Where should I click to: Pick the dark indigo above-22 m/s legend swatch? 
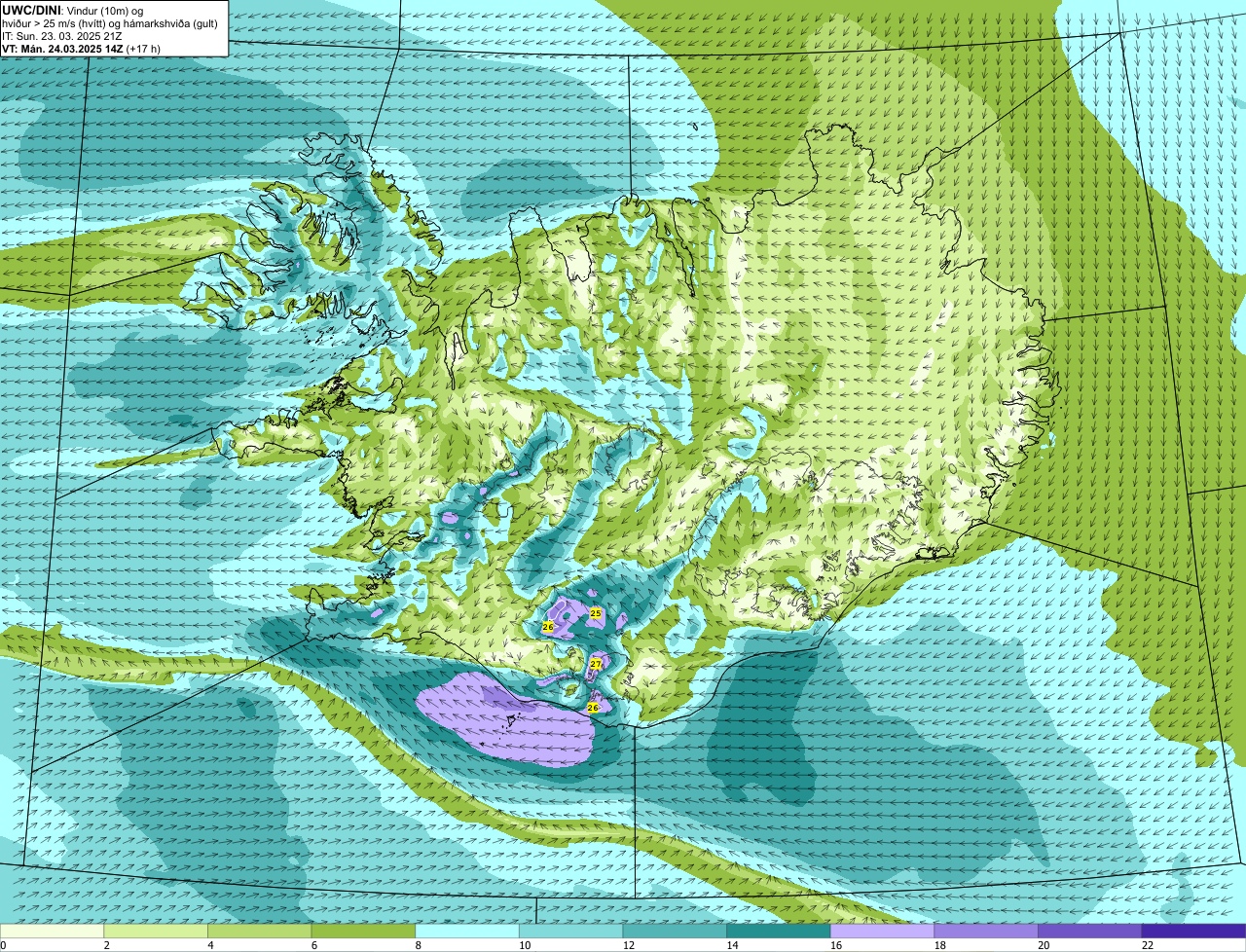coord(1193,932)
